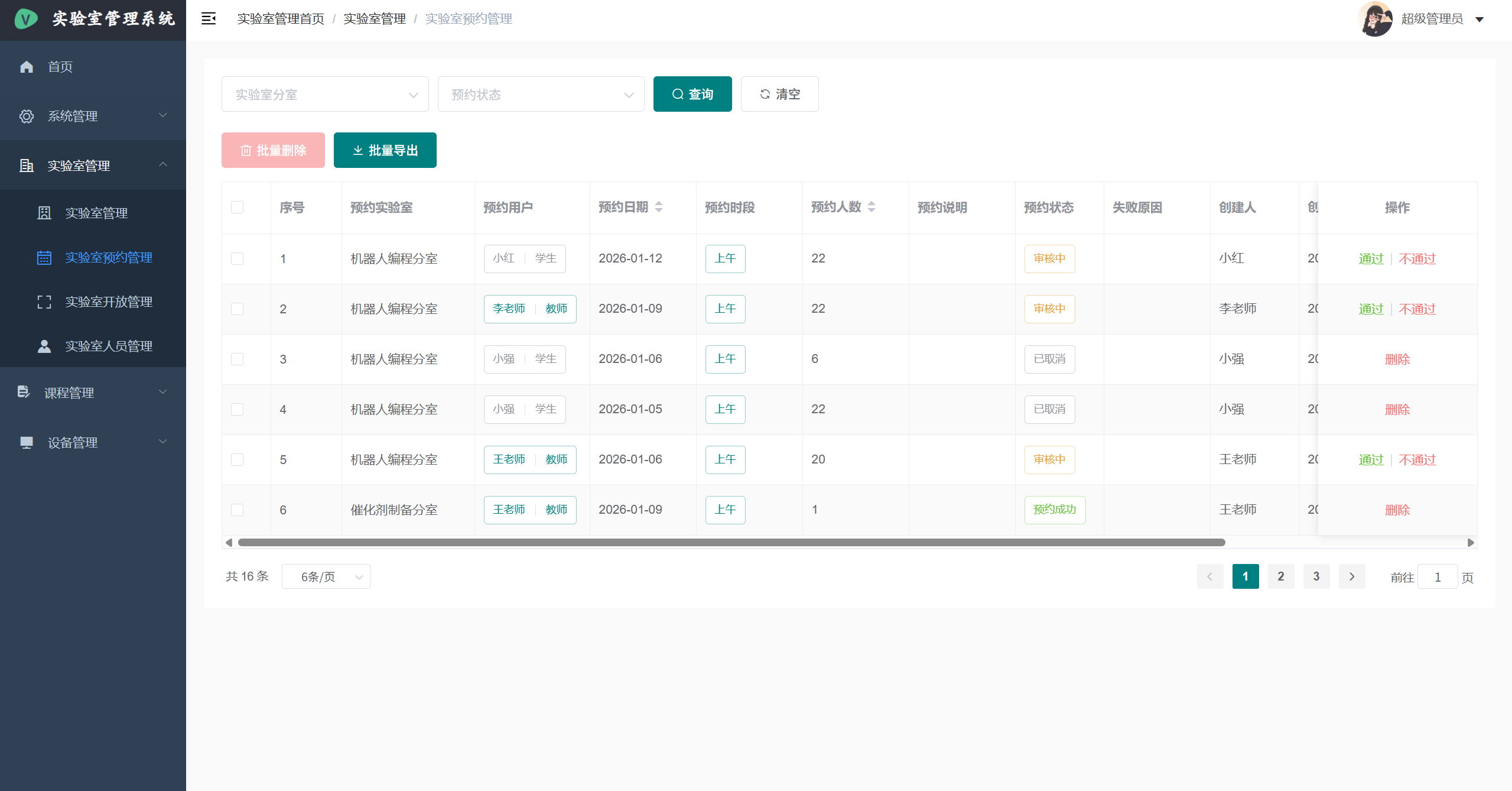Click the horizontal table scrollbar
This screenshot has width=1512, height=791.
[x=731, y=543]
